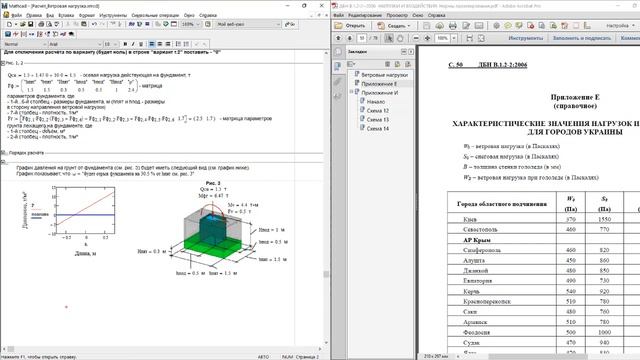Screen dimensions: 640x360
Task: Add new bookmark icon in Acrobat
Action: coord(397,64)
